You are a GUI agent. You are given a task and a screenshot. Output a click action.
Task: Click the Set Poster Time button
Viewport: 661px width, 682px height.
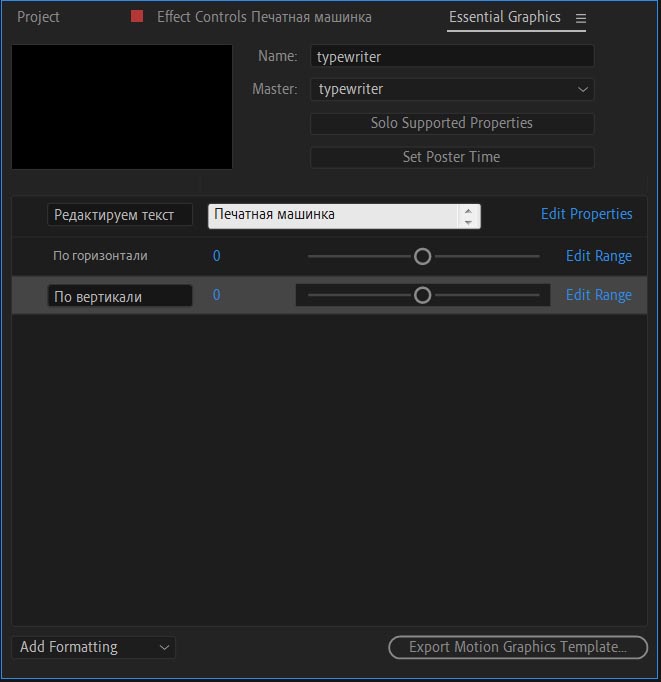(x=452, y=157)
